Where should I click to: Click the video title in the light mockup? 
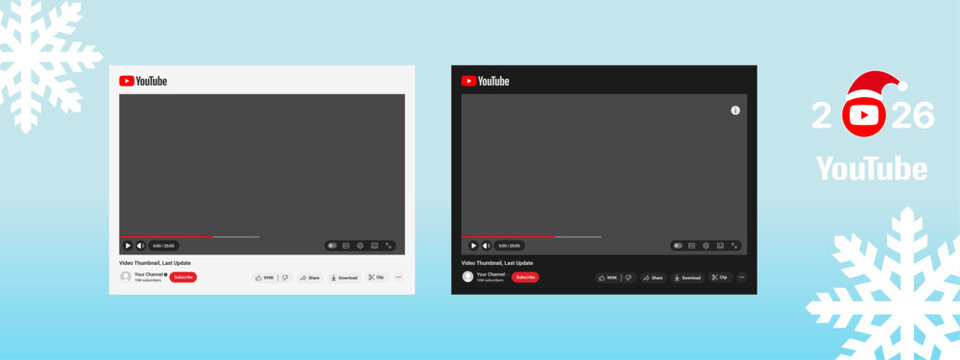click(155, 263)
